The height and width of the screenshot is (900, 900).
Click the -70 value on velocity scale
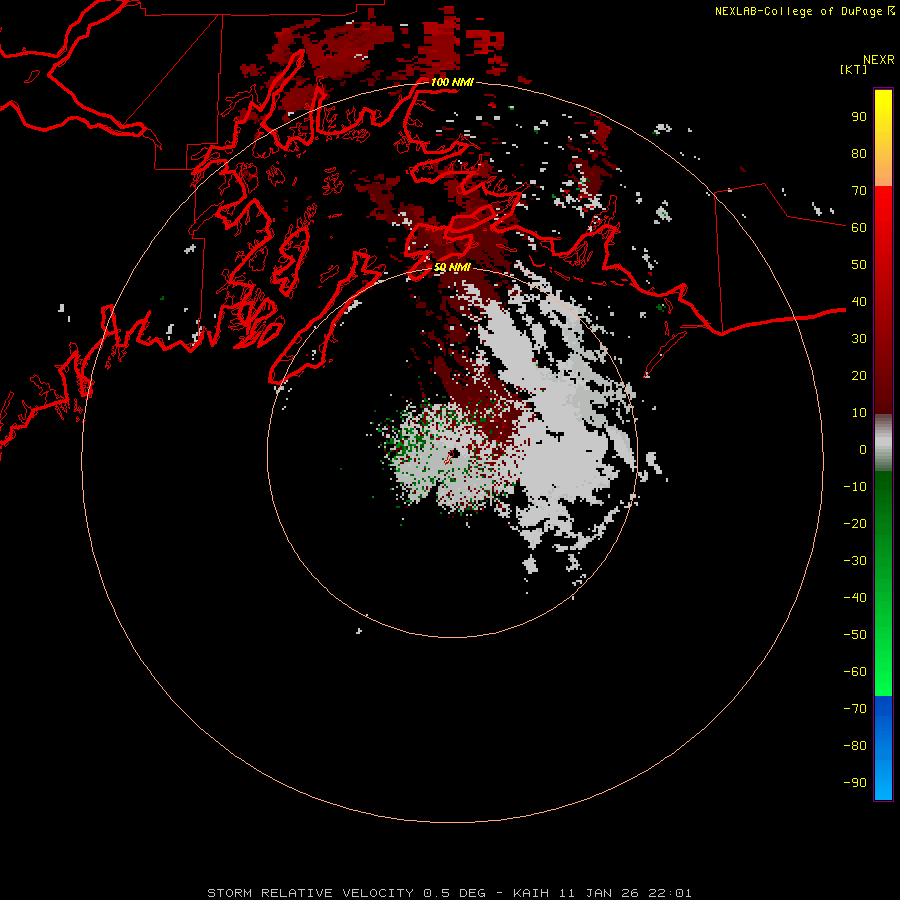click(x=855, y=709)
